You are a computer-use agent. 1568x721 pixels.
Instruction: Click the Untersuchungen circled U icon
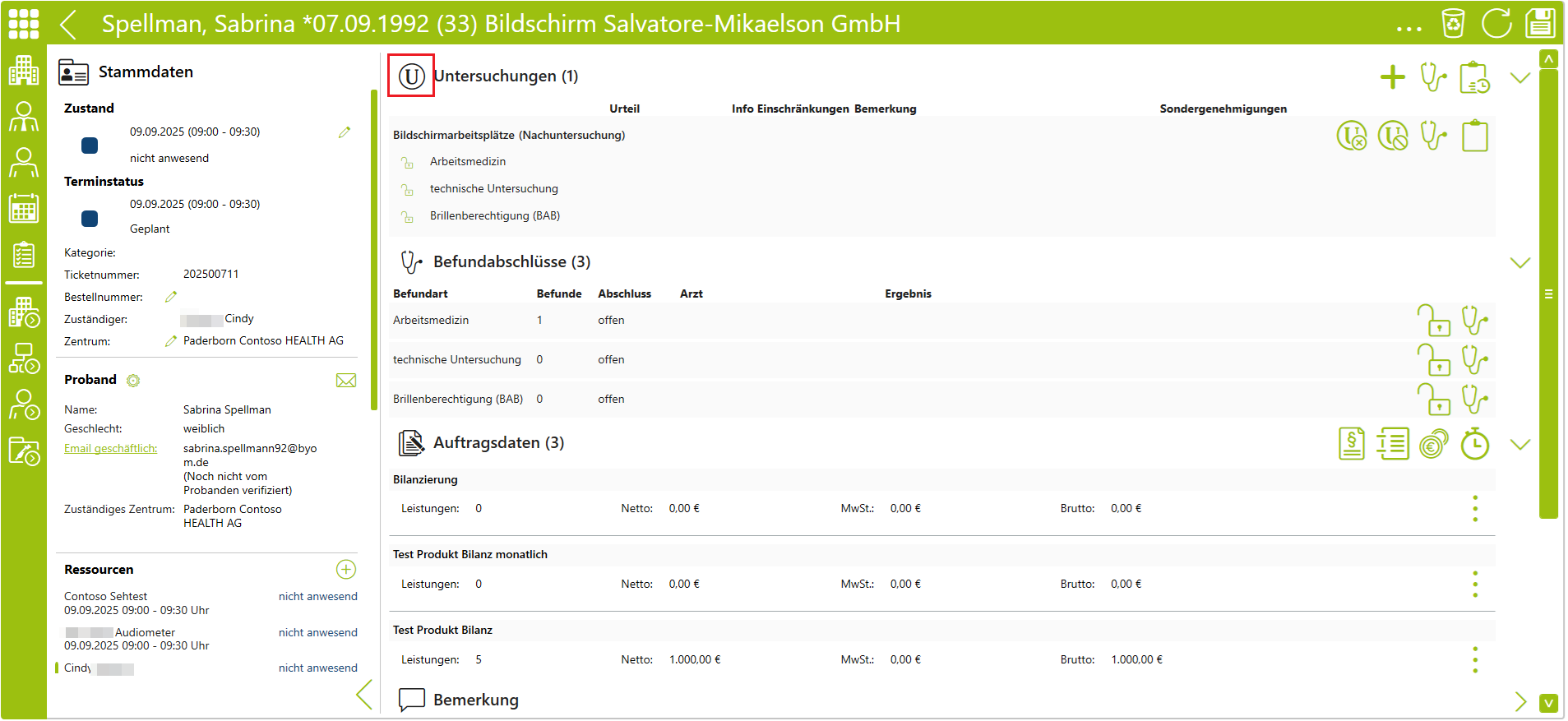coord(411,76)
